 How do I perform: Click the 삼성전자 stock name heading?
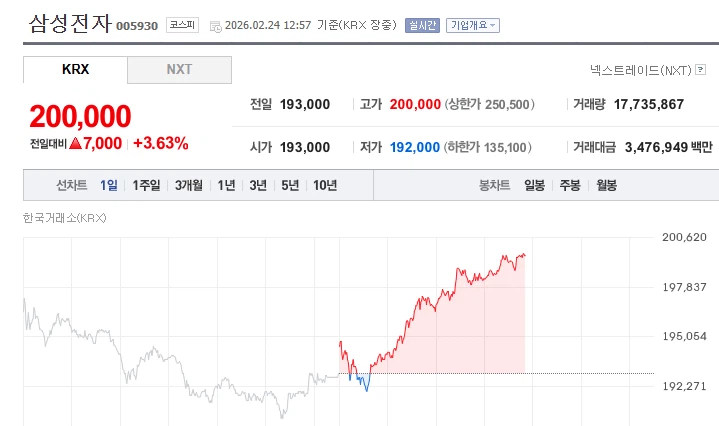click(x=69, y=23)
